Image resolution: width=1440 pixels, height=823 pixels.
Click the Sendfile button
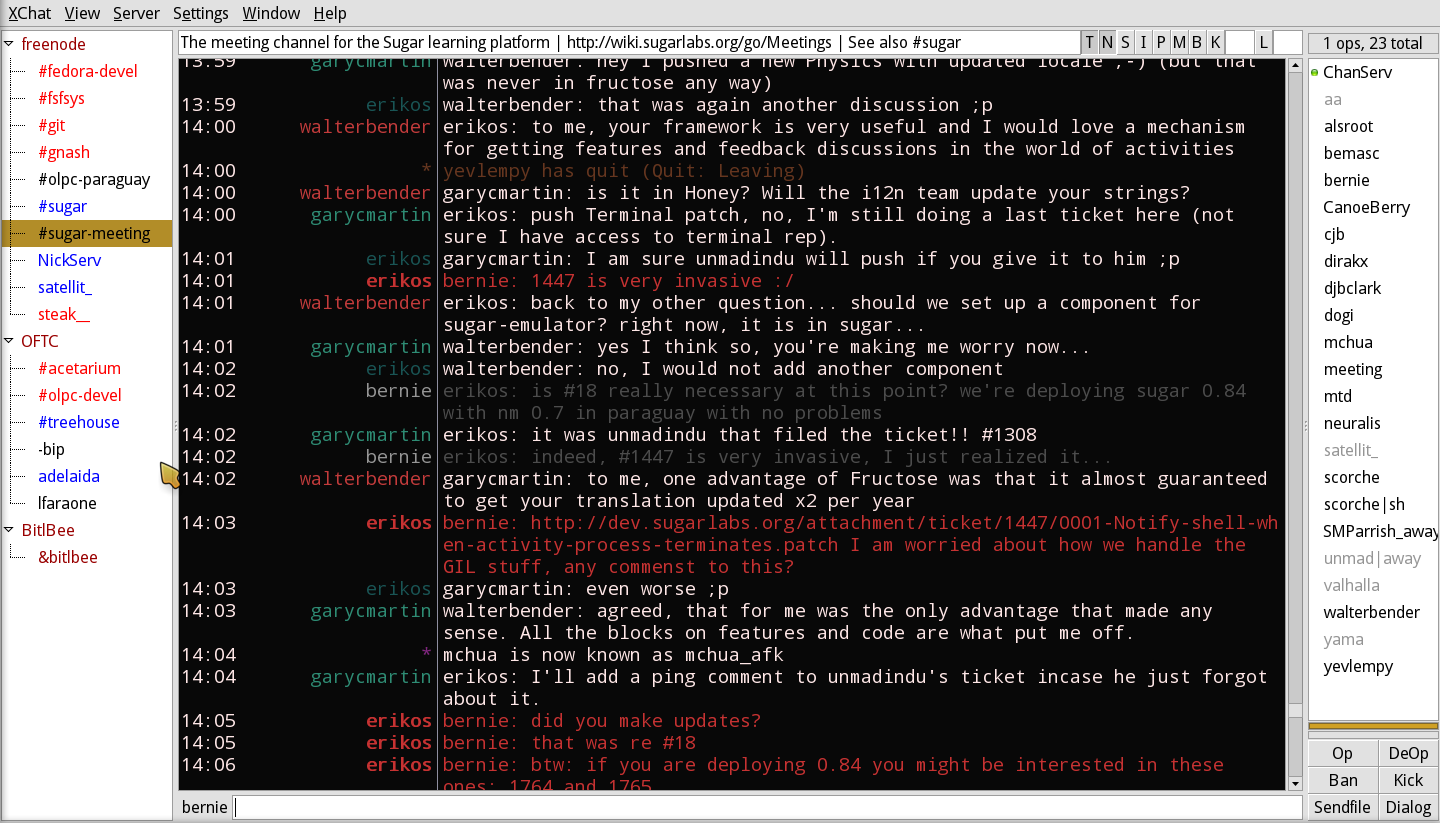(1342, 807)
